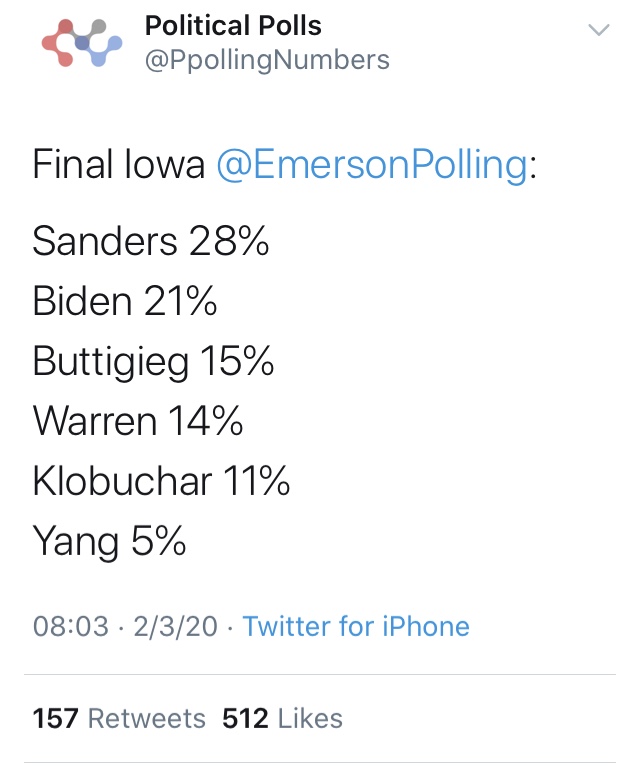Select the Yang 5% text line
Viewport: 640px width, 770px height.
(x=109, y=542)
